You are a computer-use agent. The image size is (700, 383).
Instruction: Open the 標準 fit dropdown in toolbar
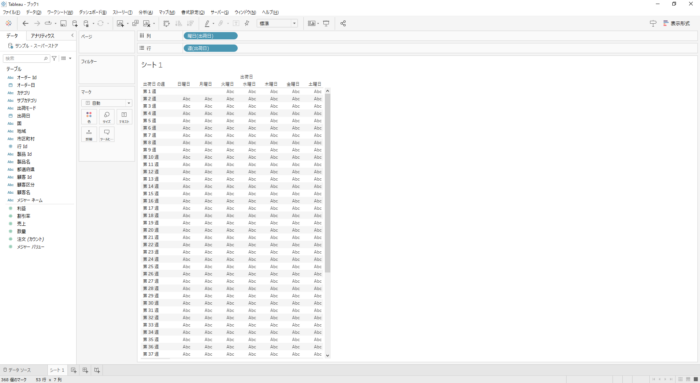(x=277, y=23)
